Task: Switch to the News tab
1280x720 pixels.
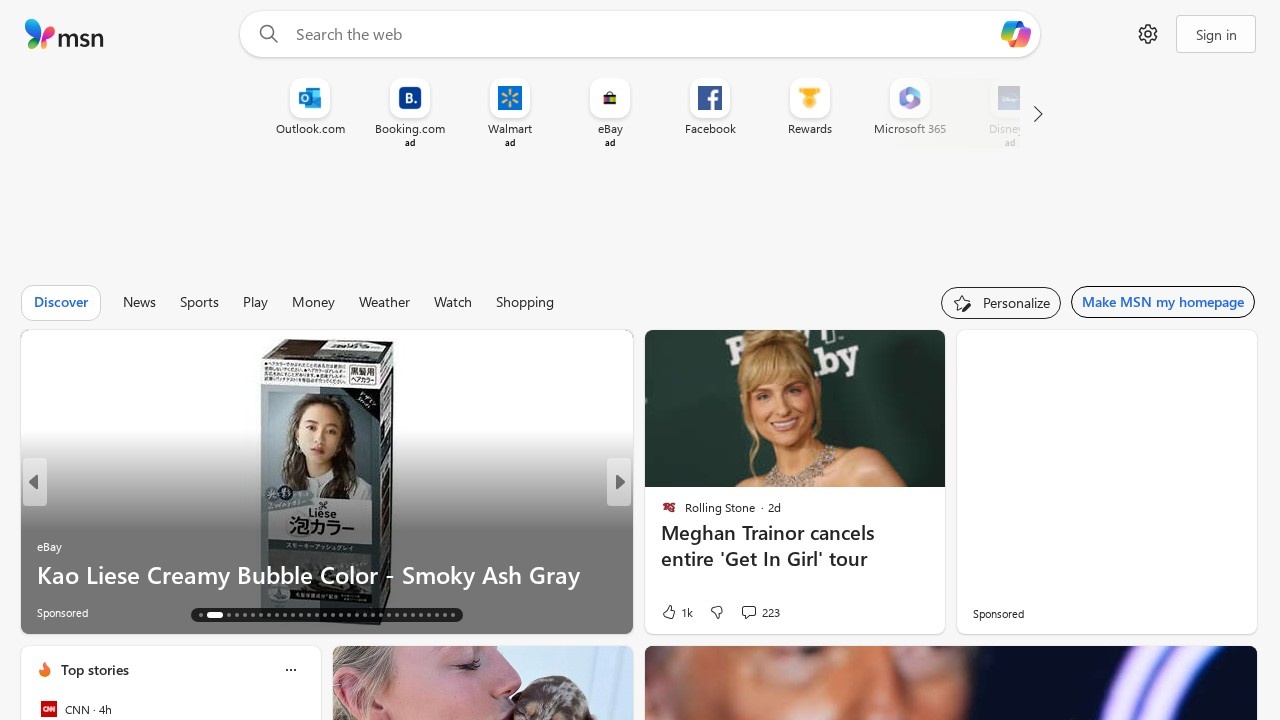Action: [x=139, y=302]
